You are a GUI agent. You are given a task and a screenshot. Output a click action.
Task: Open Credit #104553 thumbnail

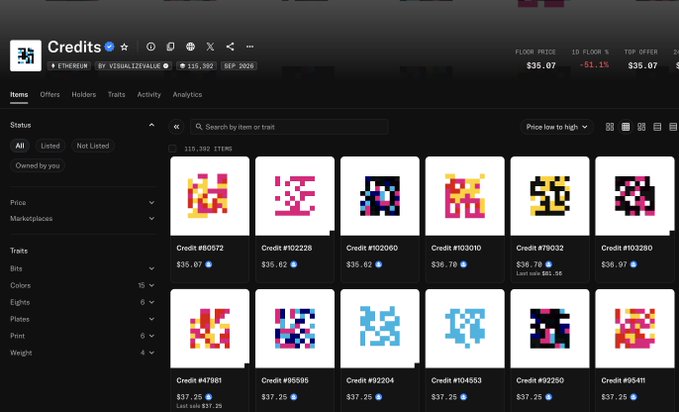[x=465, y=329]
